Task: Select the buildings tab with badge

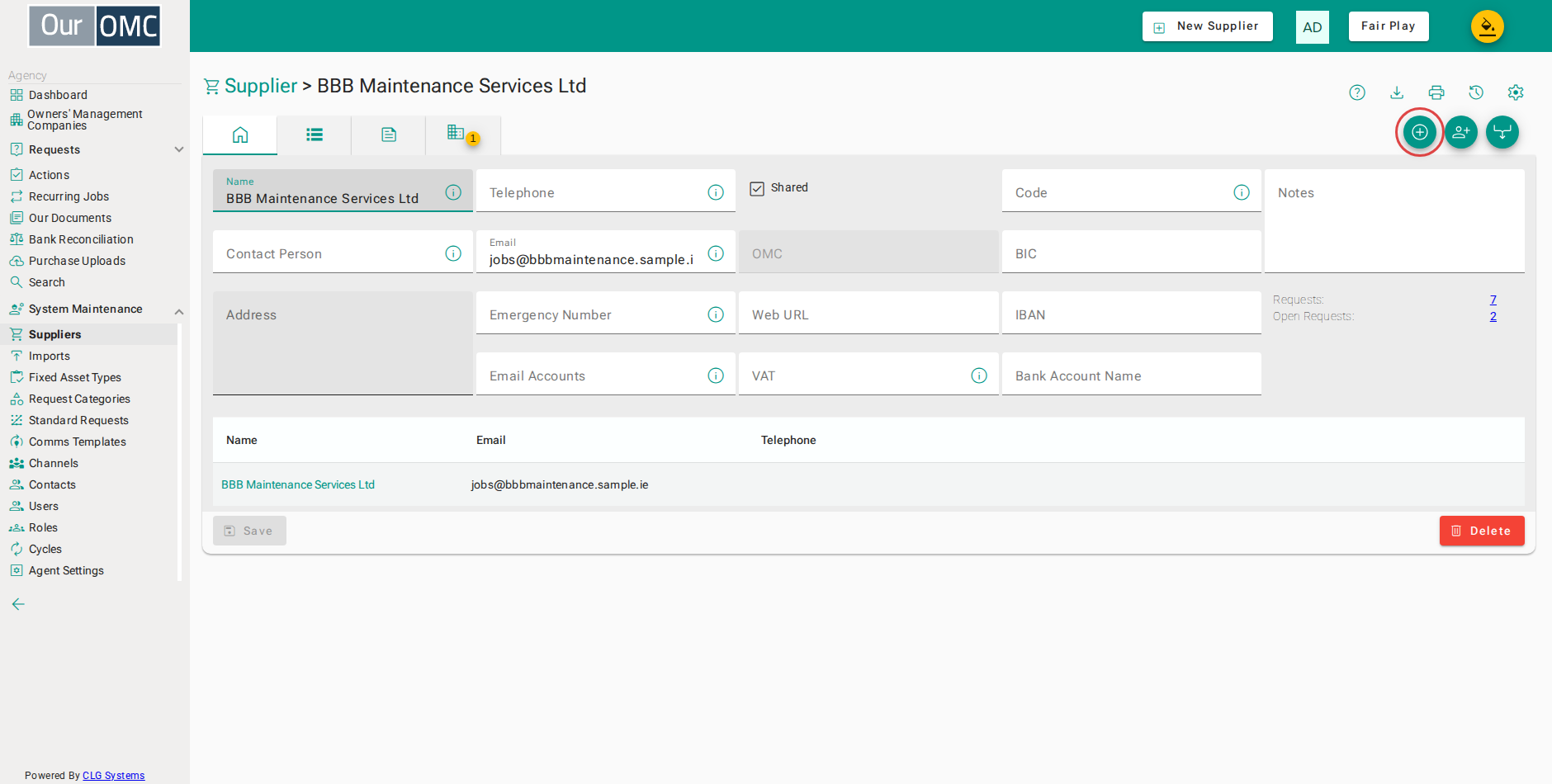Action: 462,135
